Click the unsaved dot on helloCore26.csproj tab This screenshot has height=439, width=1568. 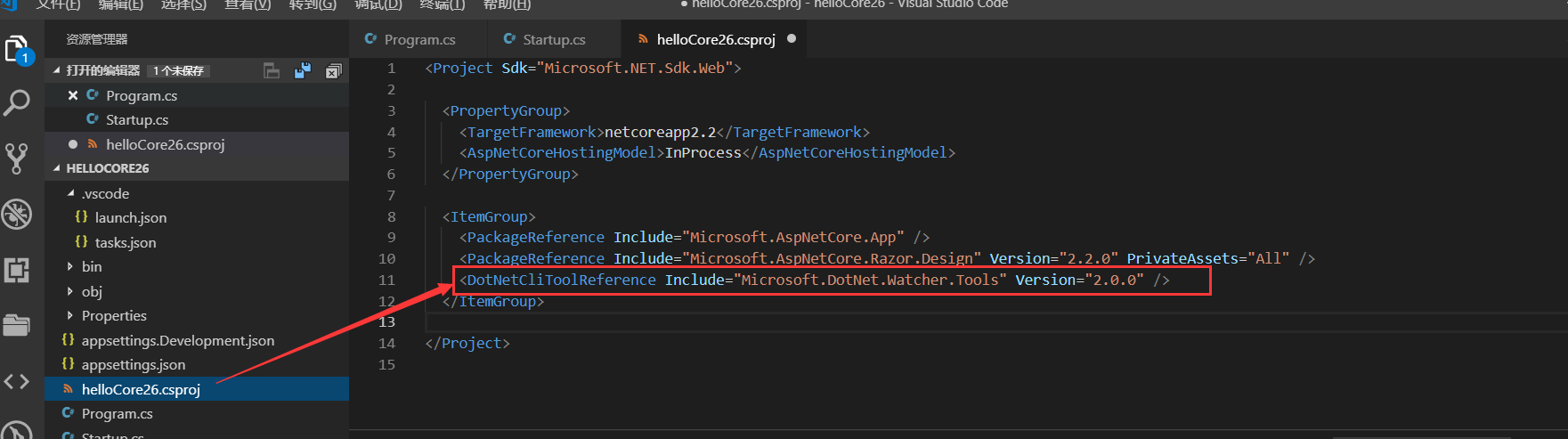click(792, 38)
